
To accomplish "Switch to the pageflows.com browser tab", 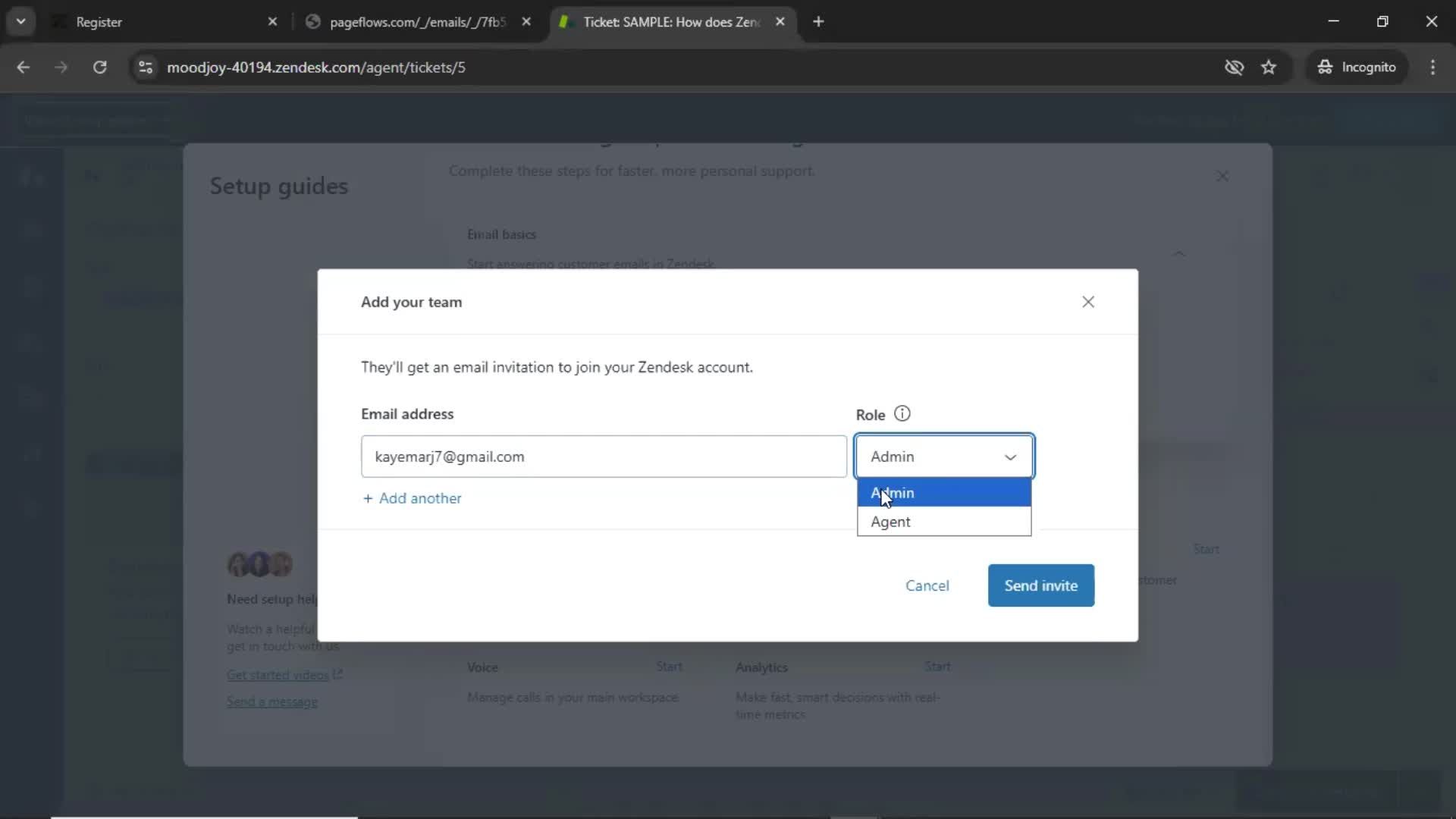I will click(417, 22).
